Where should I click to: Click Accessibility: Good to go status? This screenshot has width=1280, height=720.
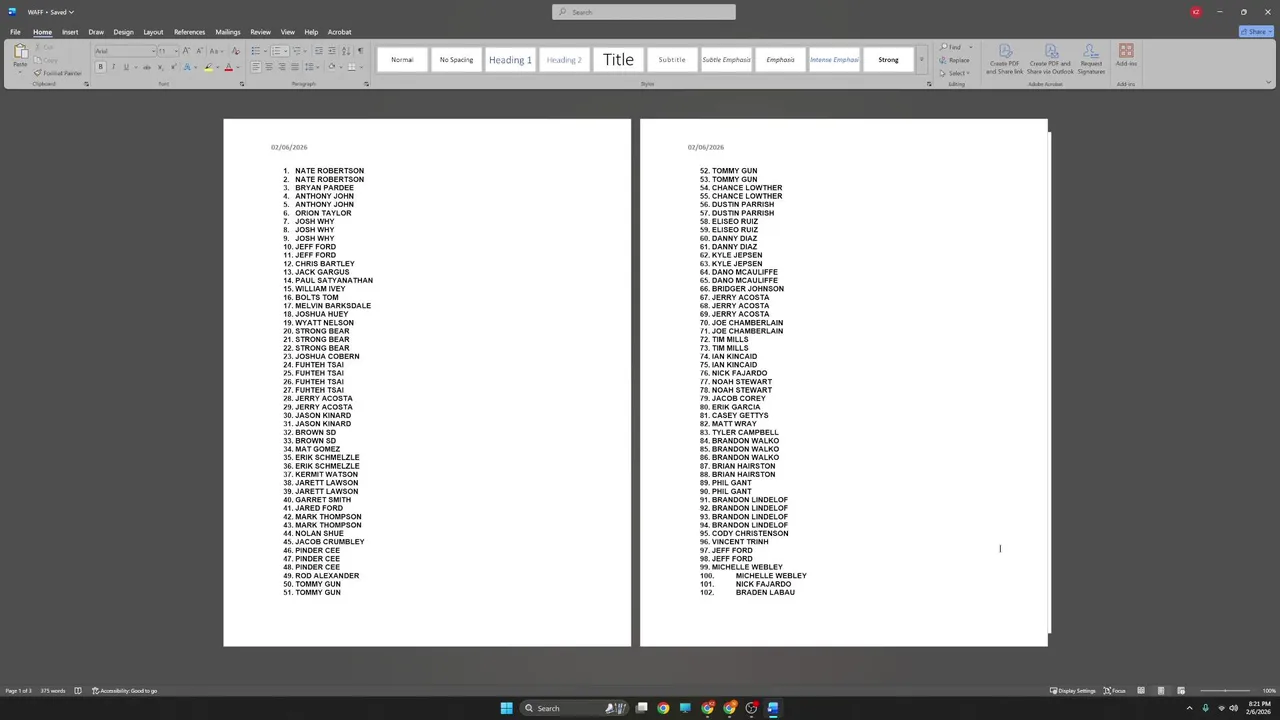pos(125,691)
